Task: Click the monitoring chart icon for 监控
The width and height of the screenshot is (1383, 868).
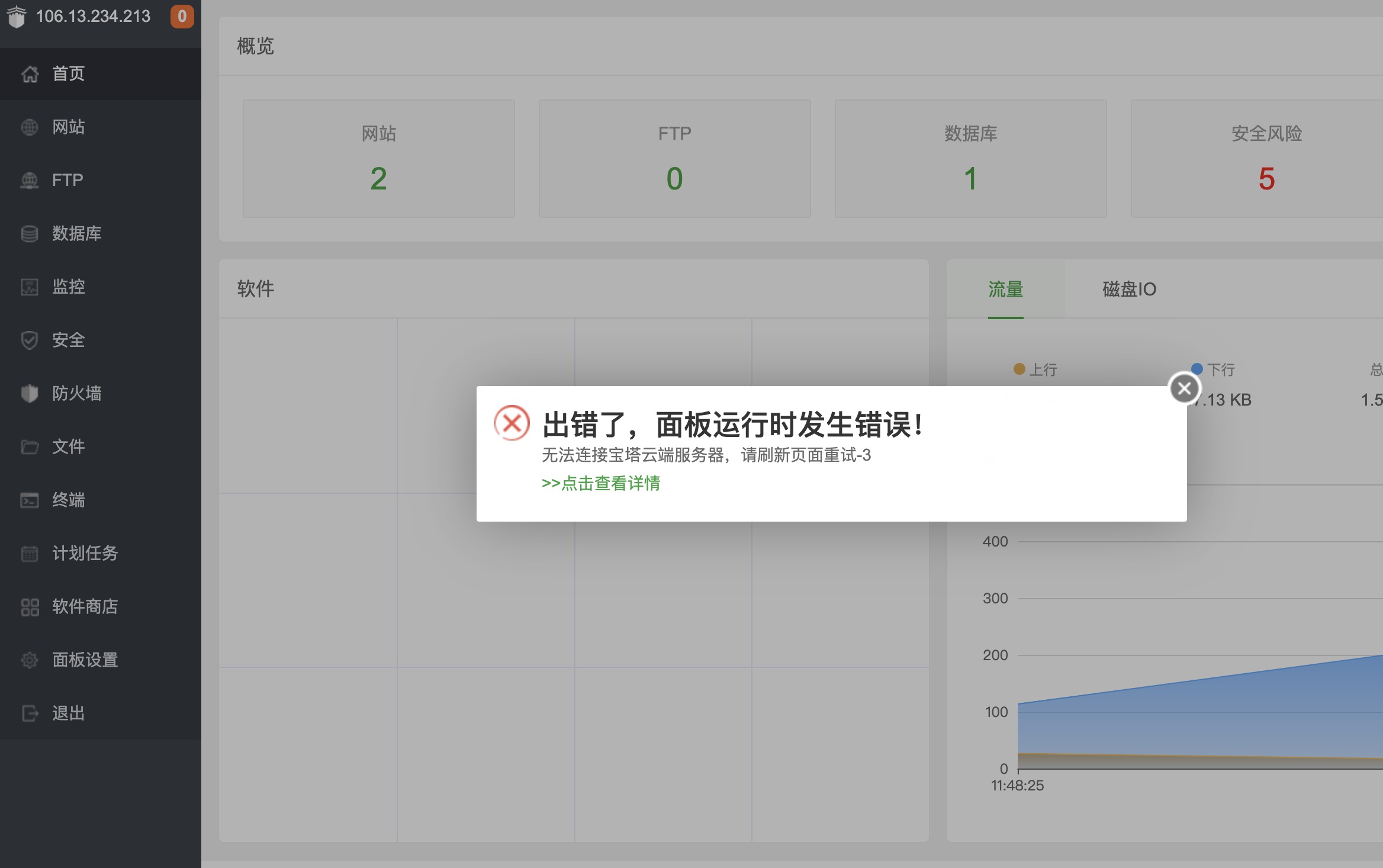Action: pyautogui.click(x=30, y=287)
